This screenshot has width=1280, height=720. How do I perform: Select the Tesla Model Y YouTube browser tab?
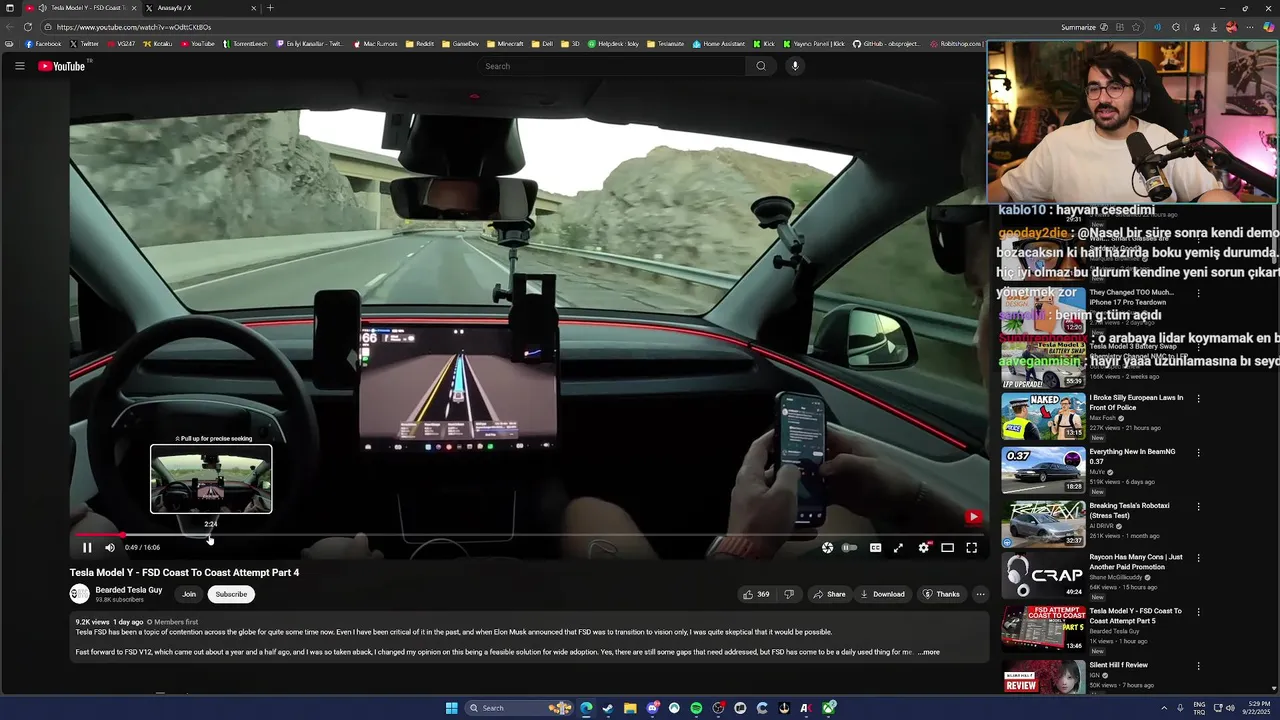(80, 8)
